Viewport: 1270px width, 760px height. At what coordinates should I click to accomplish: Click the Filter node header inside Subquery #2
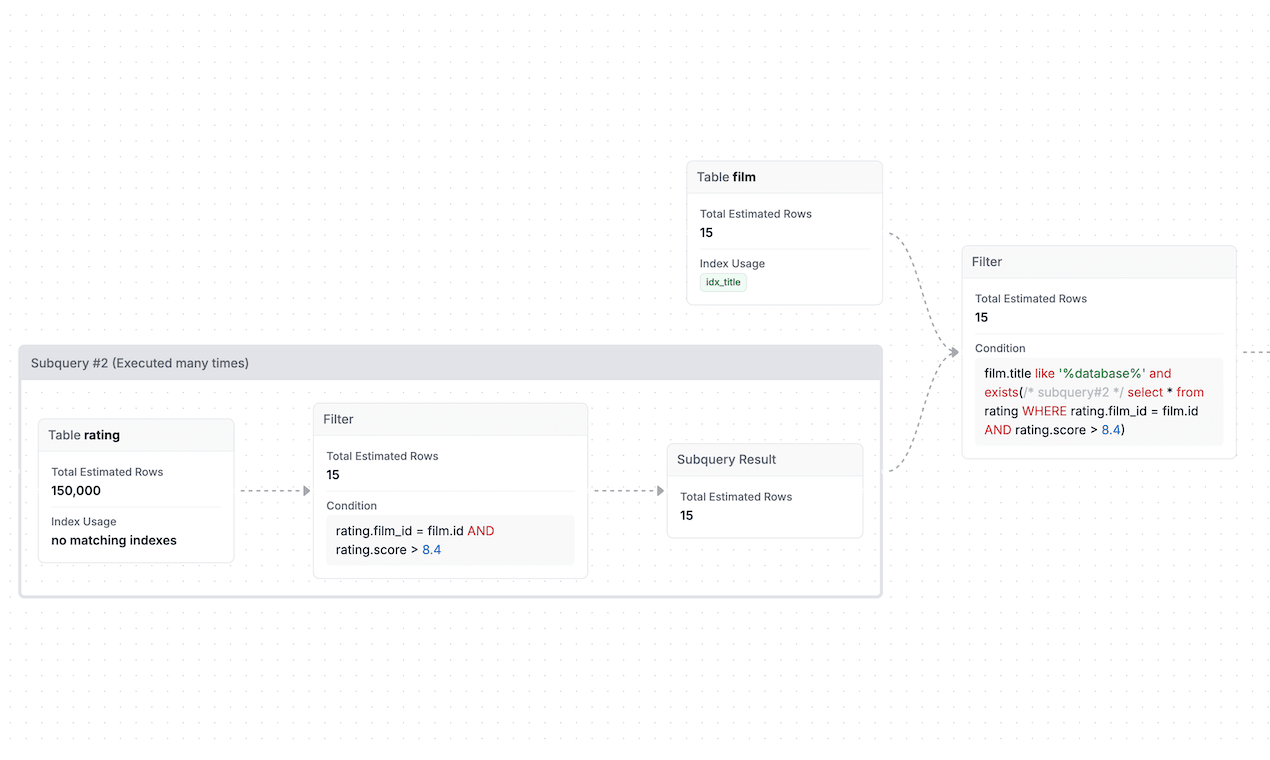click(449, 420)
